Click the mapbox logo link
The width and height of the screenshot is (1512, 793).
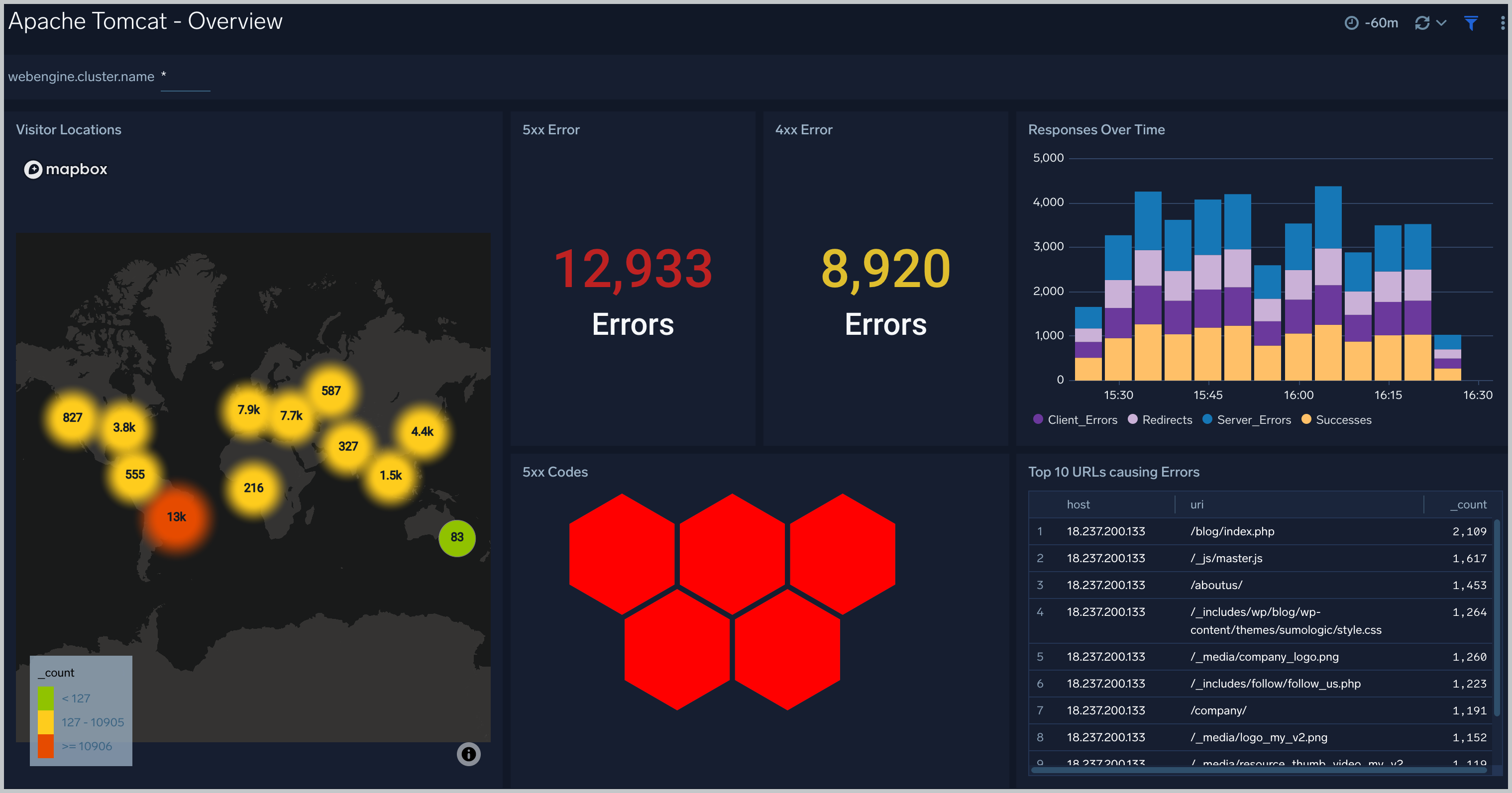click(65, 170)
